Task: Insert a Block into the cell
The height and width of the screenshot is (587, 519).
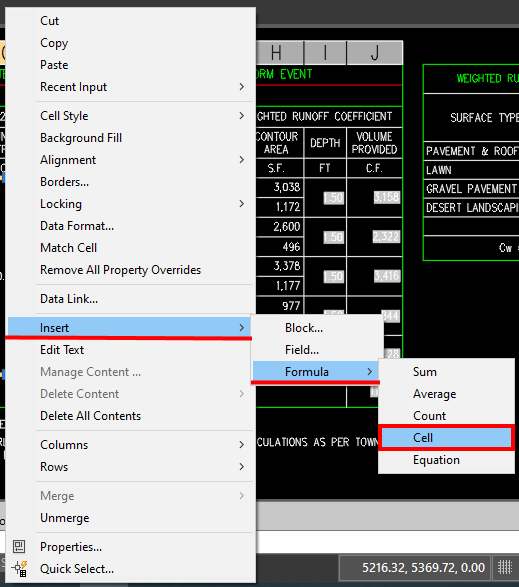Action: tap(317, 328)
